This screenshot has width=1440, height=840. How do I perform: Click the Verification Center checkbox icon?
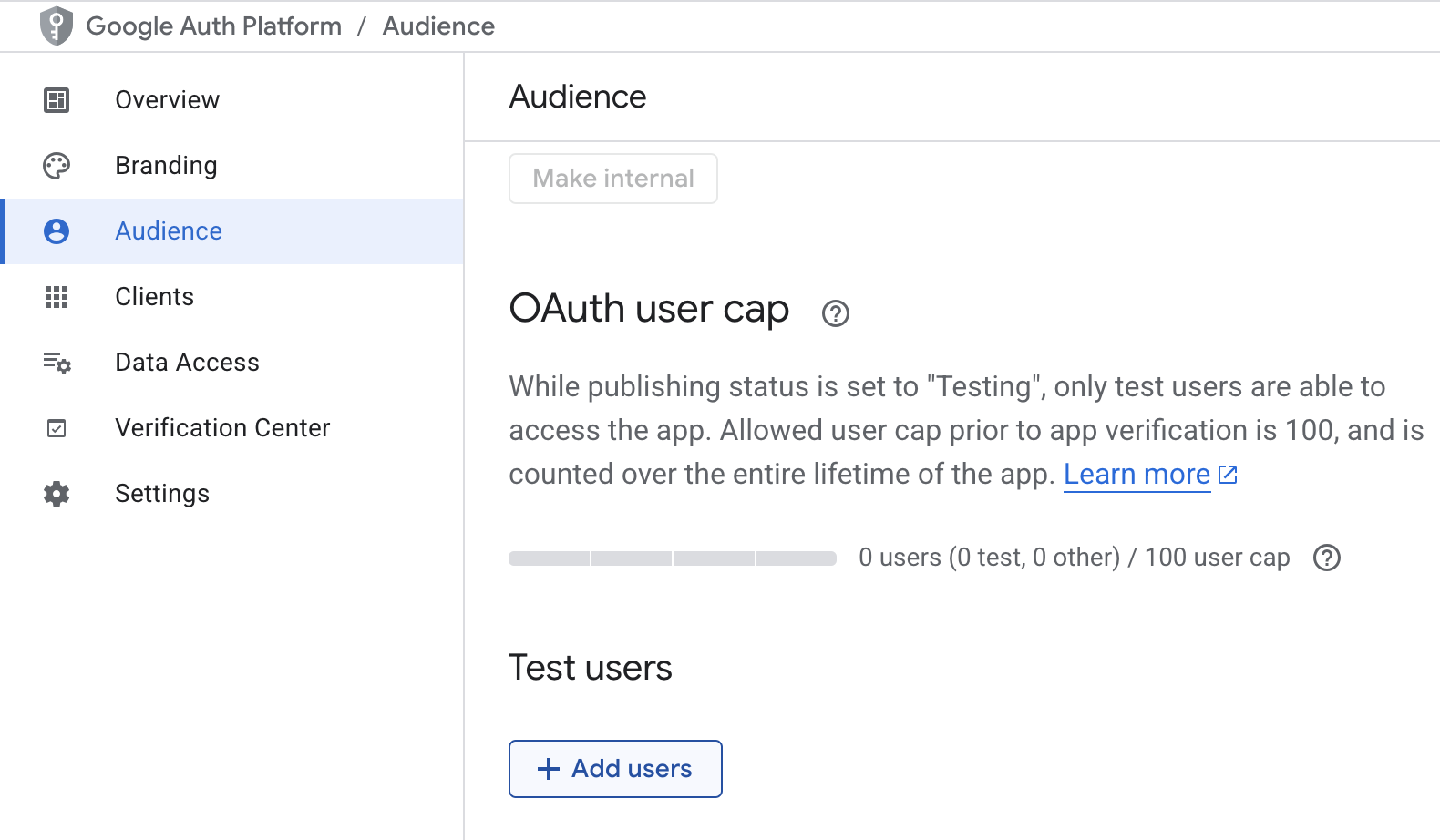(57, 428)
